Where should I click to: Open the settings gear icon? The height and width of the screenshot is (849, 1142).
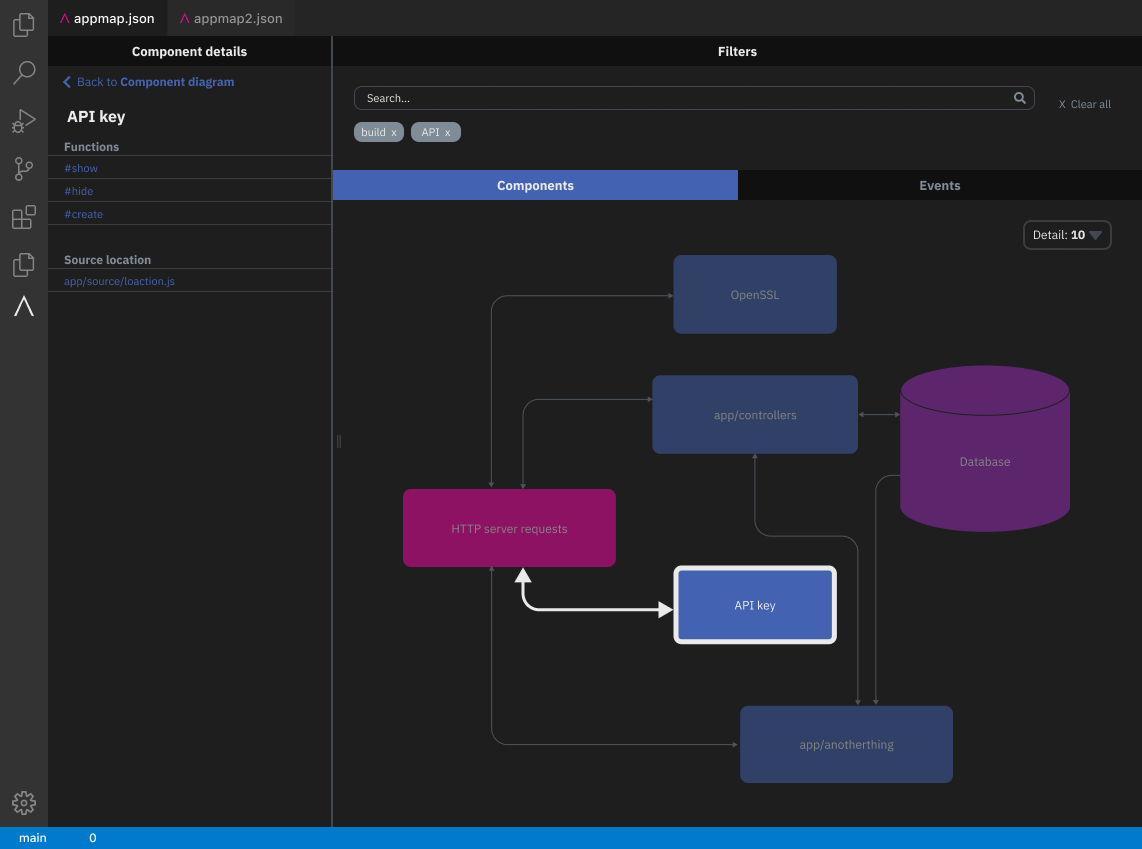tap(23, 802)
